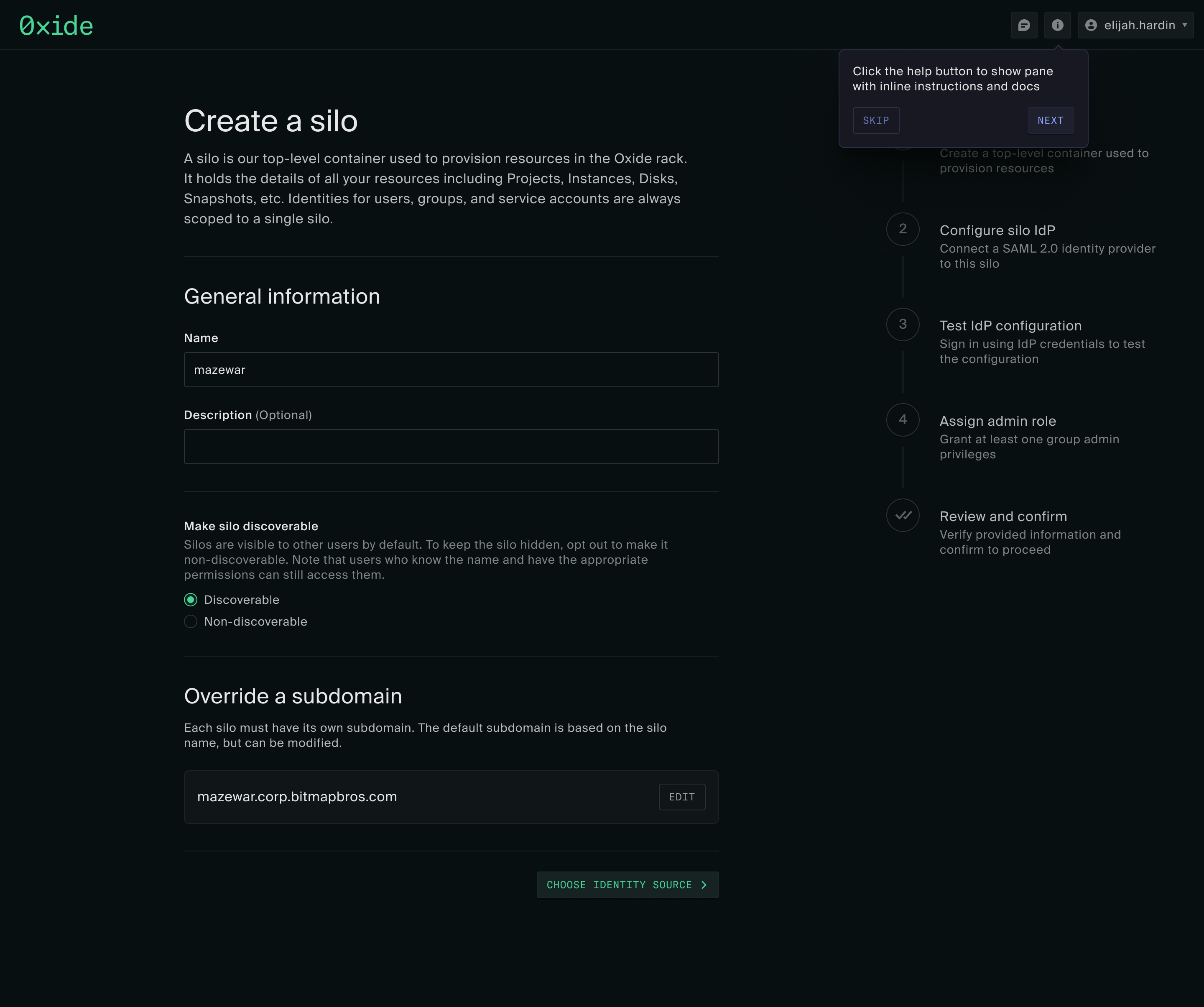
Task: Select the Assign admin role step
Action: [997, 420]
